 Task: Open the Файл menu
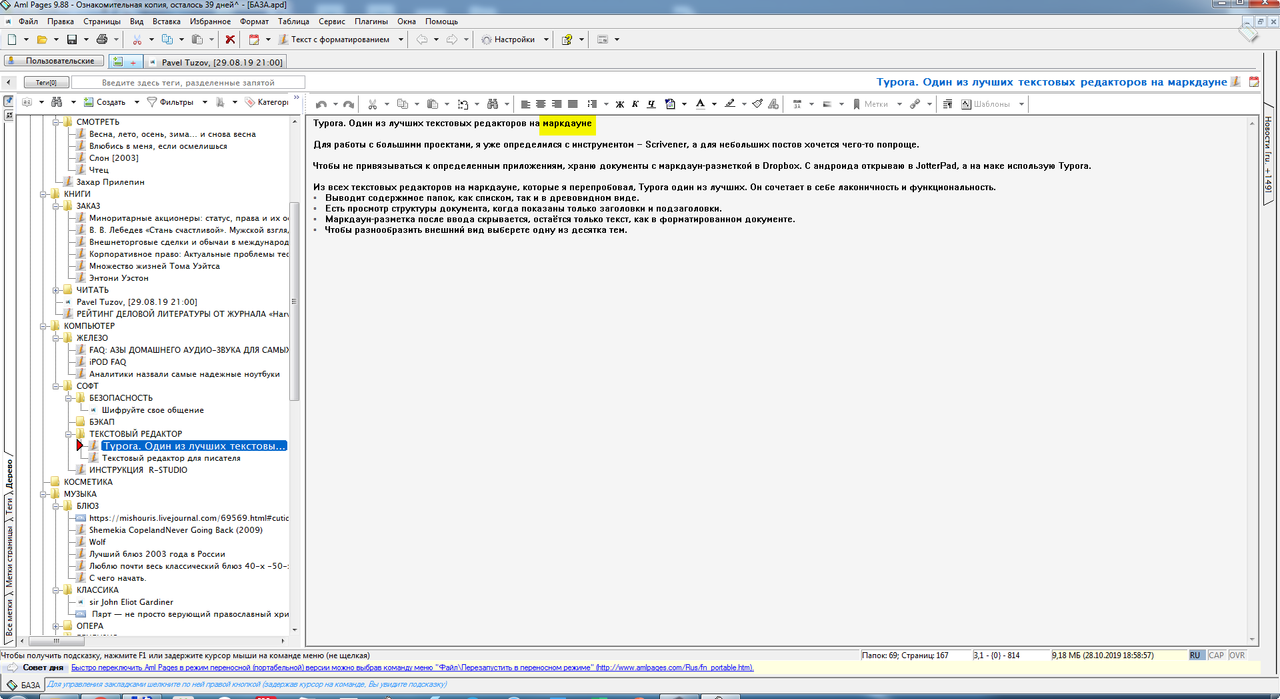point(28,21)
